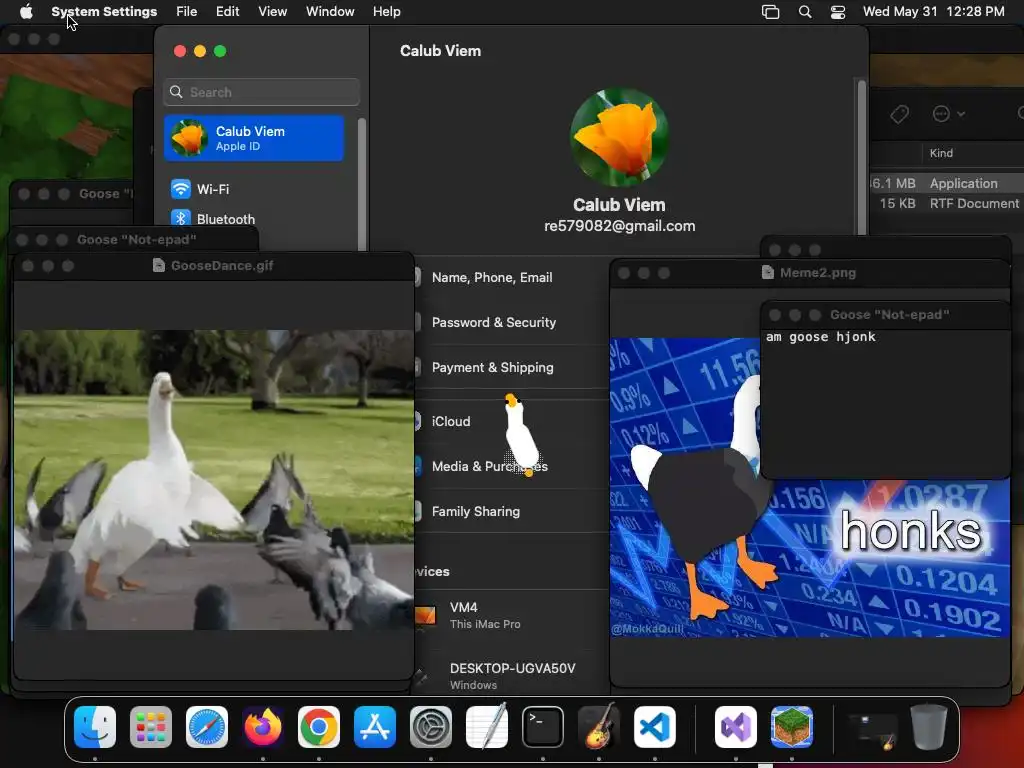Click the white desktop goose
Viewport: 1024px width, 768px height.
point(522,434)
